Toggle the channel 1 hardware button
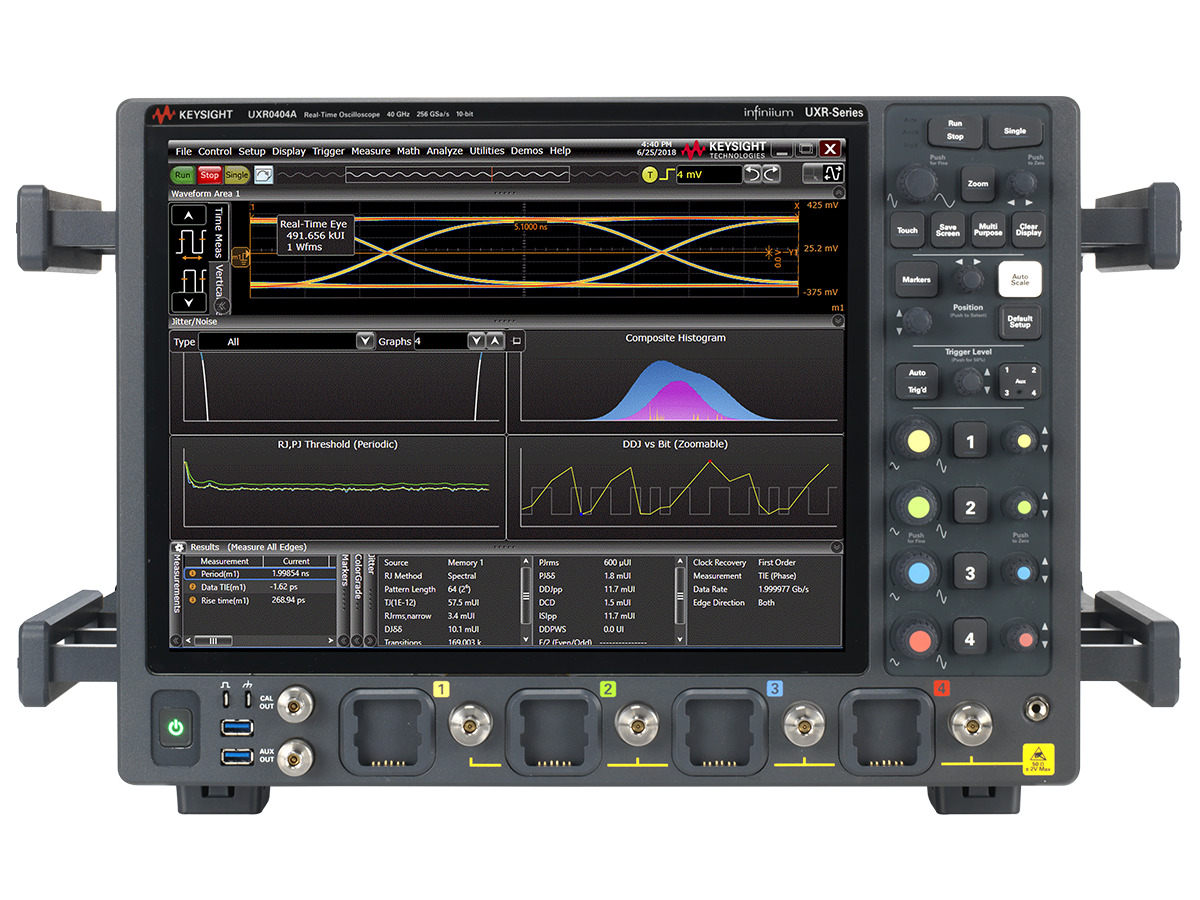Screen dimensions: 1200x900 pyautogui.click(x=969, y=440)
